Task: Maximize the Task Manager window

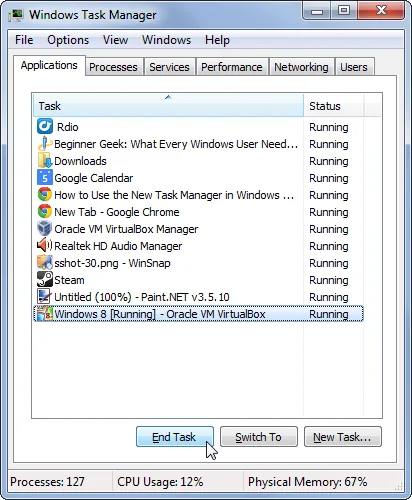Action: pos(344,11)
